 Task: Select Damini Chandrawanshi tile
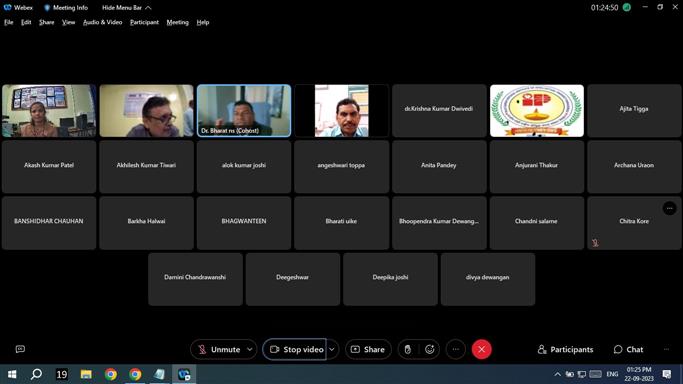[x=195, y=279]
